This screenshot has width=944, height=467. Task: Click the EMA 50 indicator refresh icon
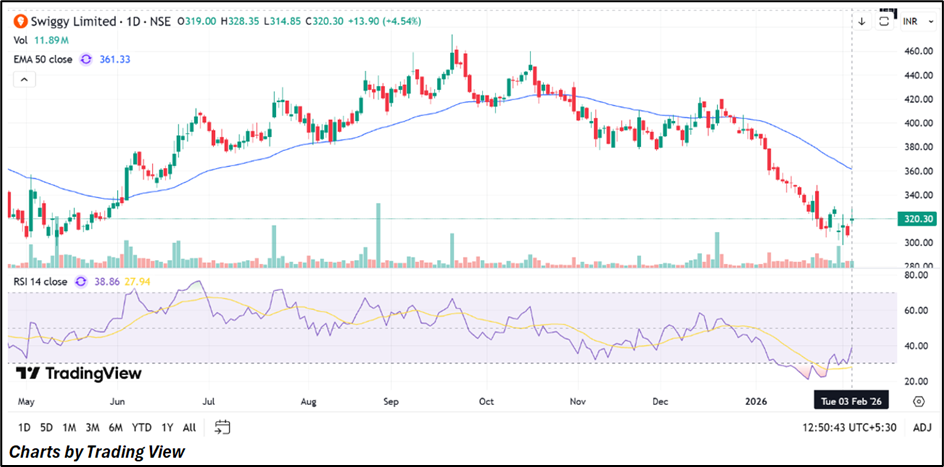tap(85, 60)
